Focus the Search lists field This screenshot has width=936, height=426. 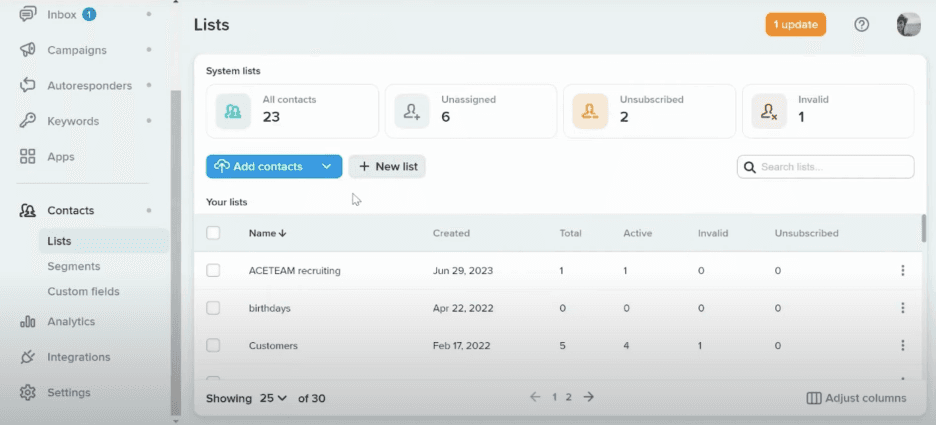click(834, 167)
